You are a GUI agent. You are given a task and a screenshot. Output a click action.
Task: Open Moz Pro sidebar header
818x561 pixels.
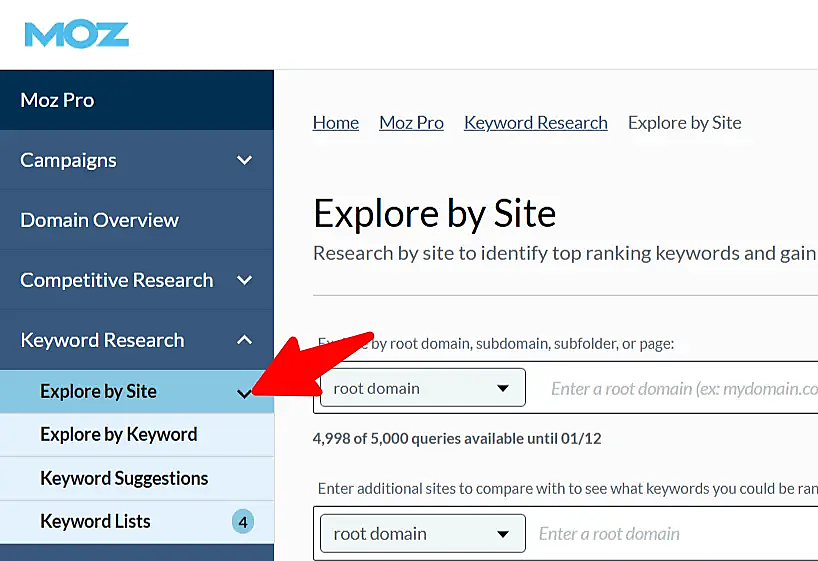pos(57,100)
